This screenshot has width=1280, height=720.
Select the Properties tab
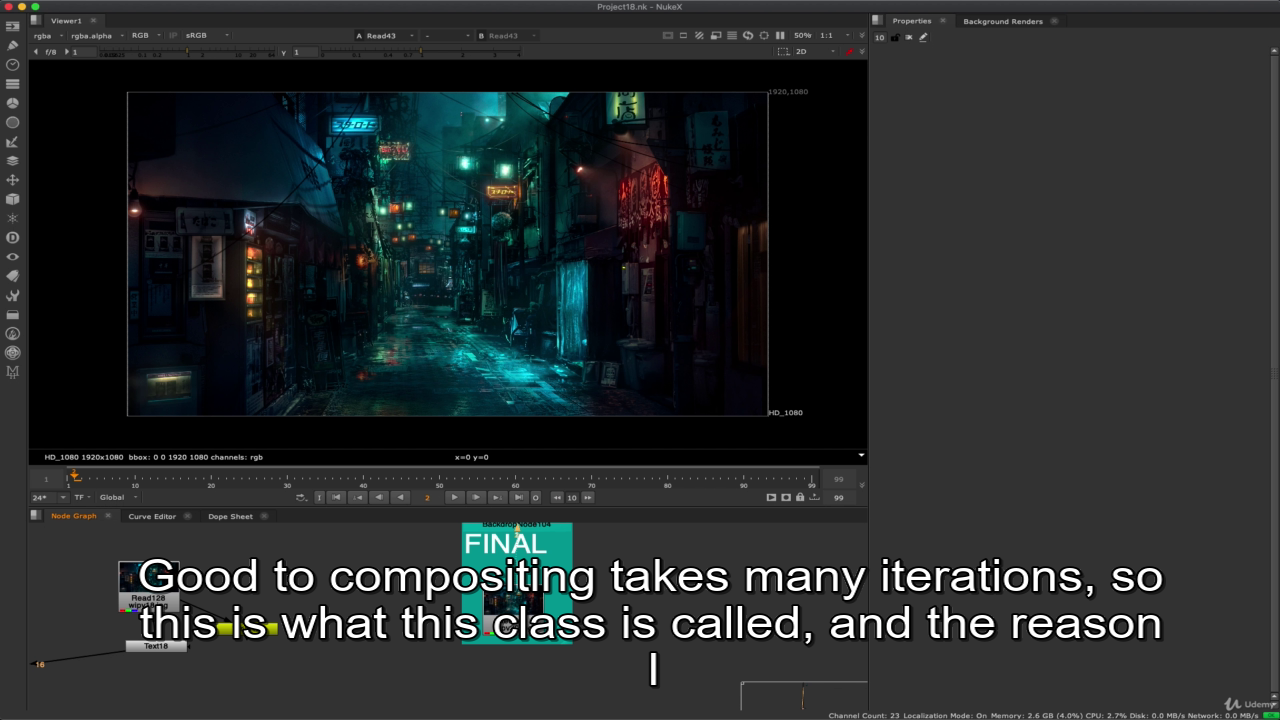tap(911, 20)
